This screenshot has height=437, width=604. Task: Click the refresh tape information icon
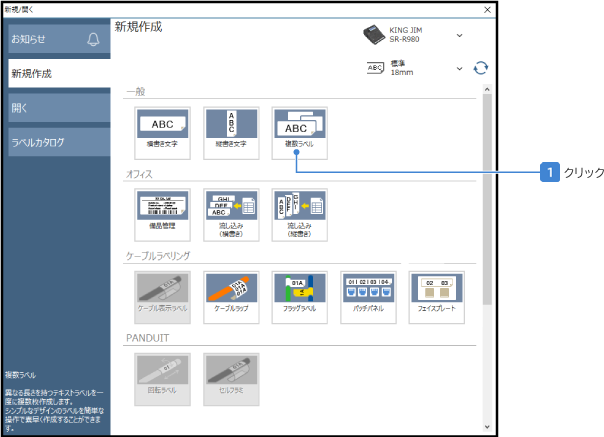pyautogui.click(x=481, y=68)
